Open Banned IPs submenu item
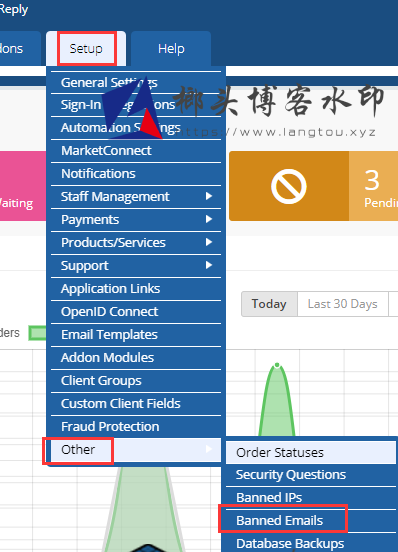Viewport: 398px width, 552px height. click(311, 498)
